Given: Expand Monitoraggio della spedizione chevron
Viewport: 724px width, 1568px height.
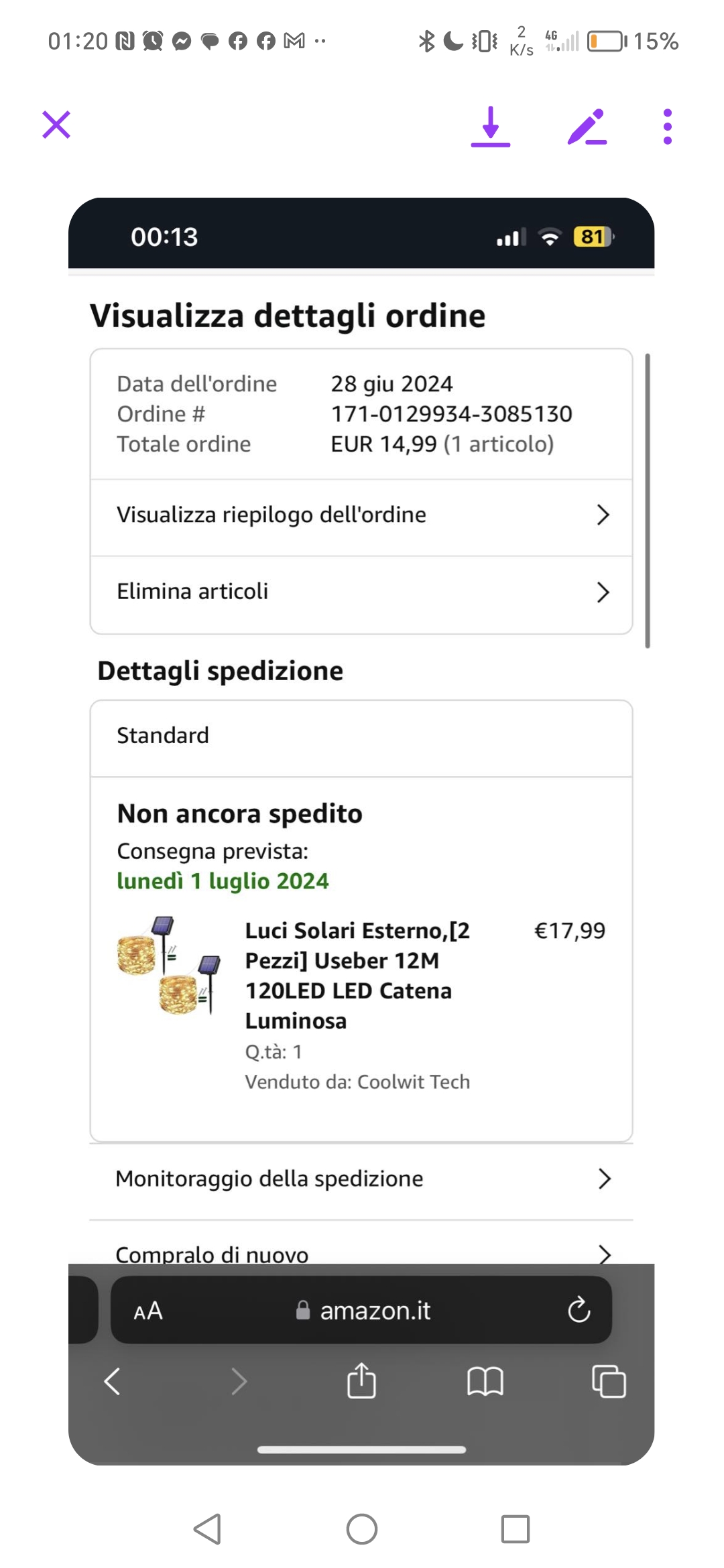Looking at the screenshot, I should coord(604,1179).
